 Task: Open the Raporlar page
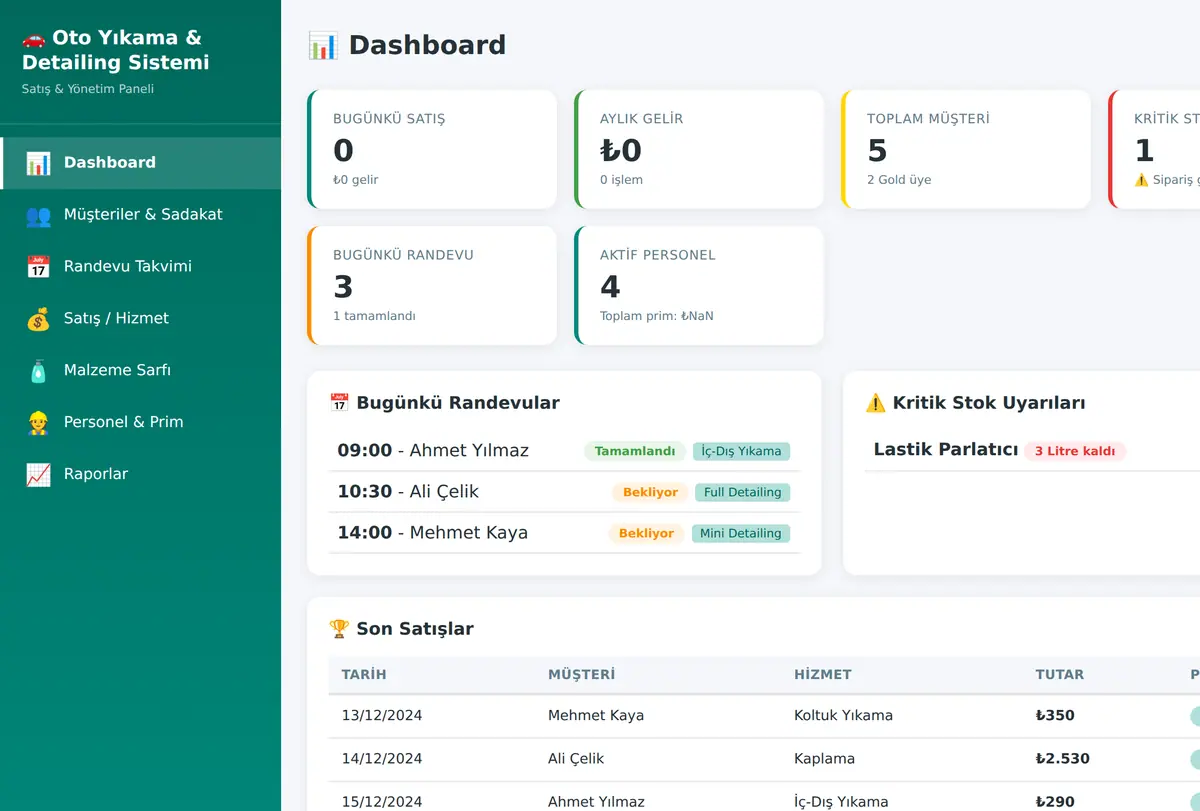click(140, 475)
